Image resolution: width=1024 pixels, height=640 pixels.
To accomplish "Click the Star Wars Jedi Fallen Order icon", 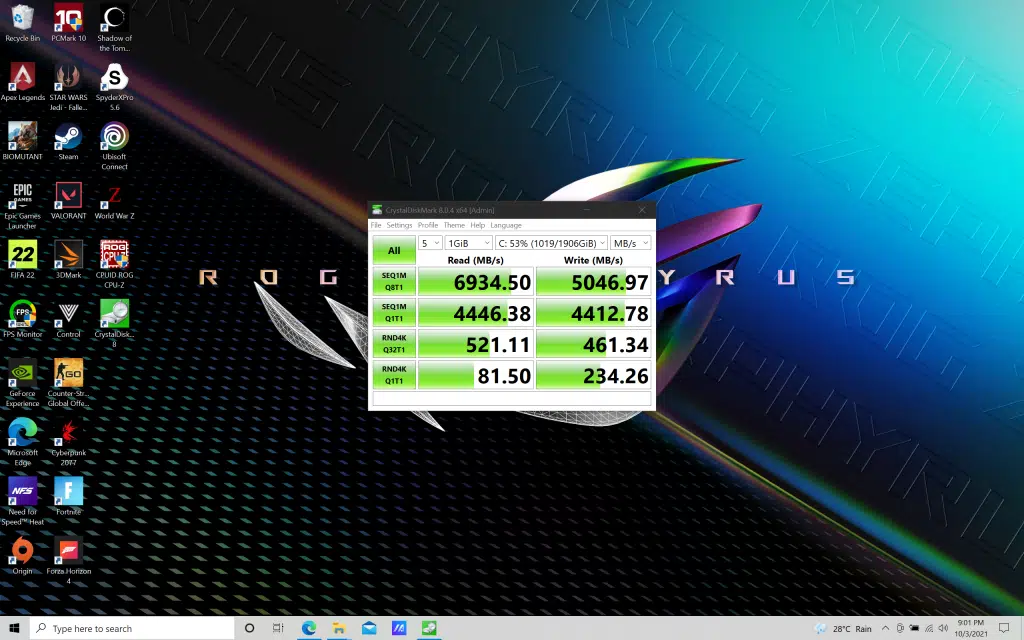I will point(69,88).
